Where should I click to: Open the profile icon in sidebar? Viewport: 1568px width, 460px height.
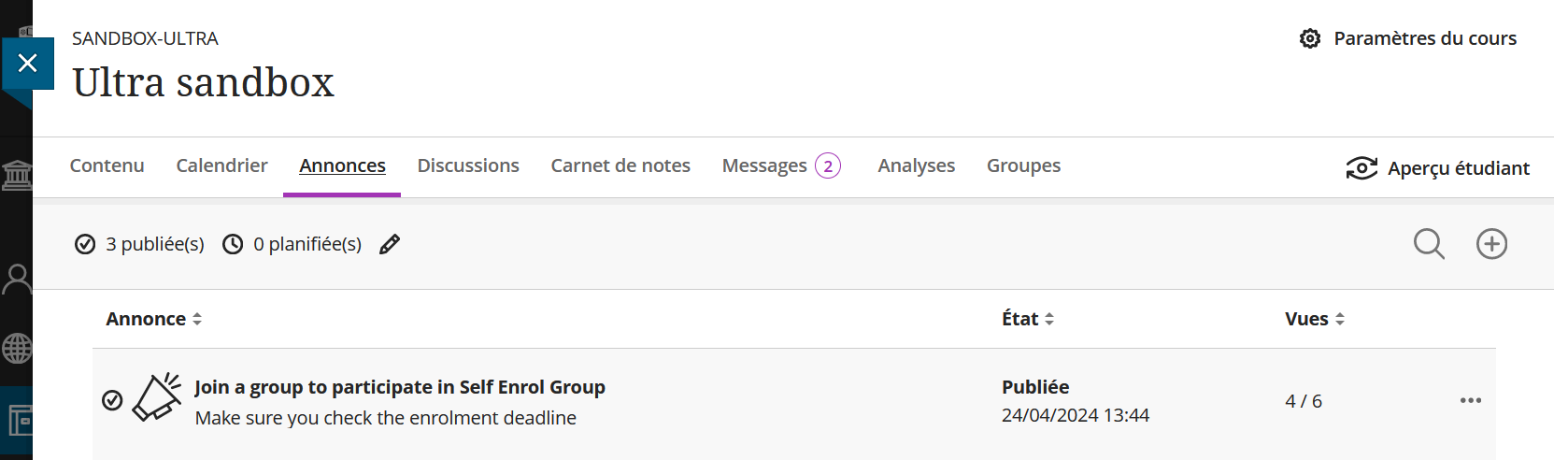click(x=17, y=279)
